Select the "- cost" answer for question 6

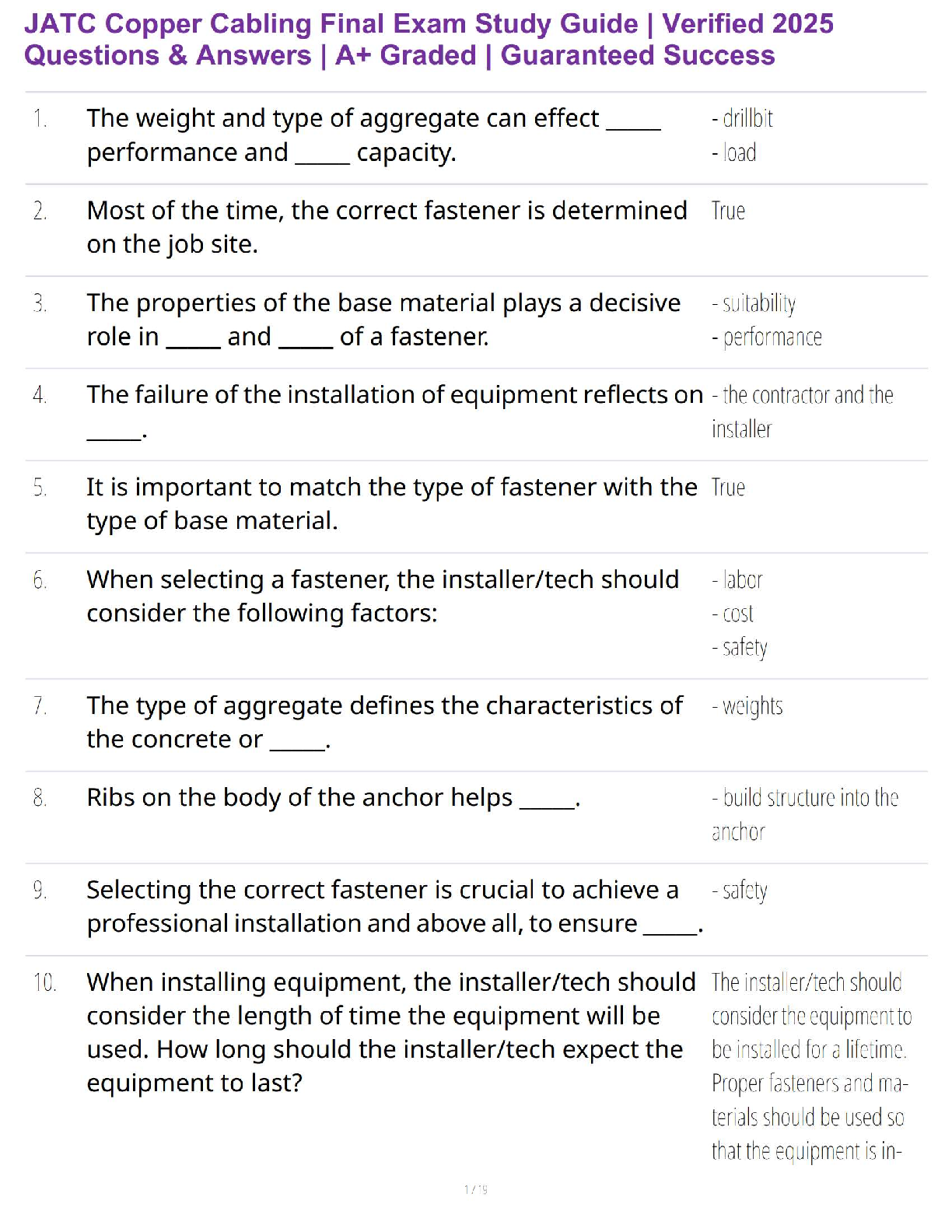click(733, 614)
